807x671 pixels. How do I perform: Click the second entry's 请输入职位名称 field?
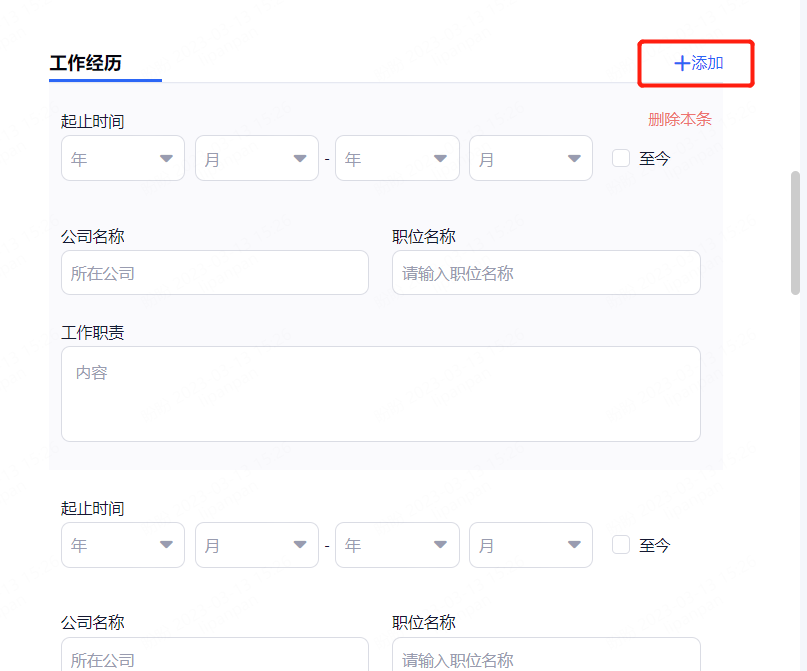point(546,656)
